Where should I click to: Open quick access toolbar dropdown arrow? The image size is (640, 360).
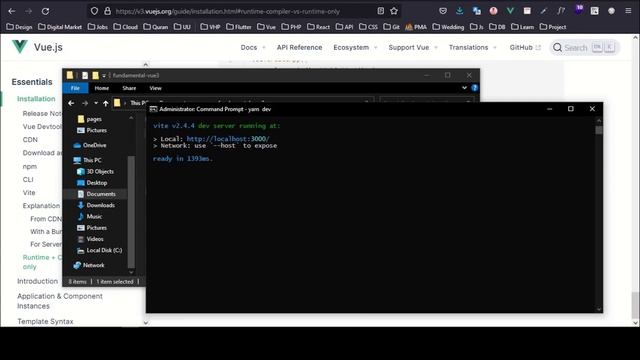click(104, 76)
